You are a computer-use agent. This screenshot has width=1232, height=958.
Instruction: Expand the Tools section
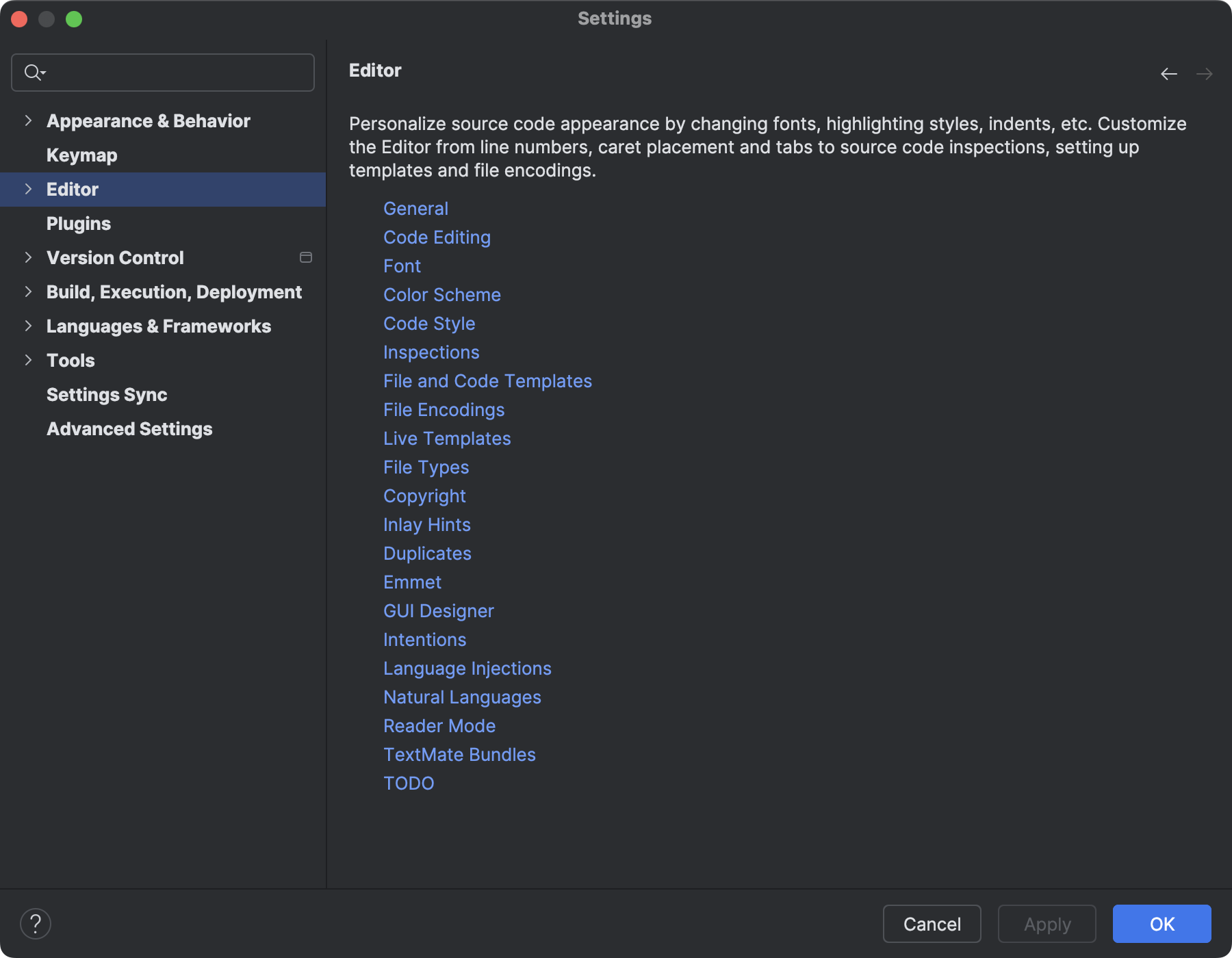point(28,360)
